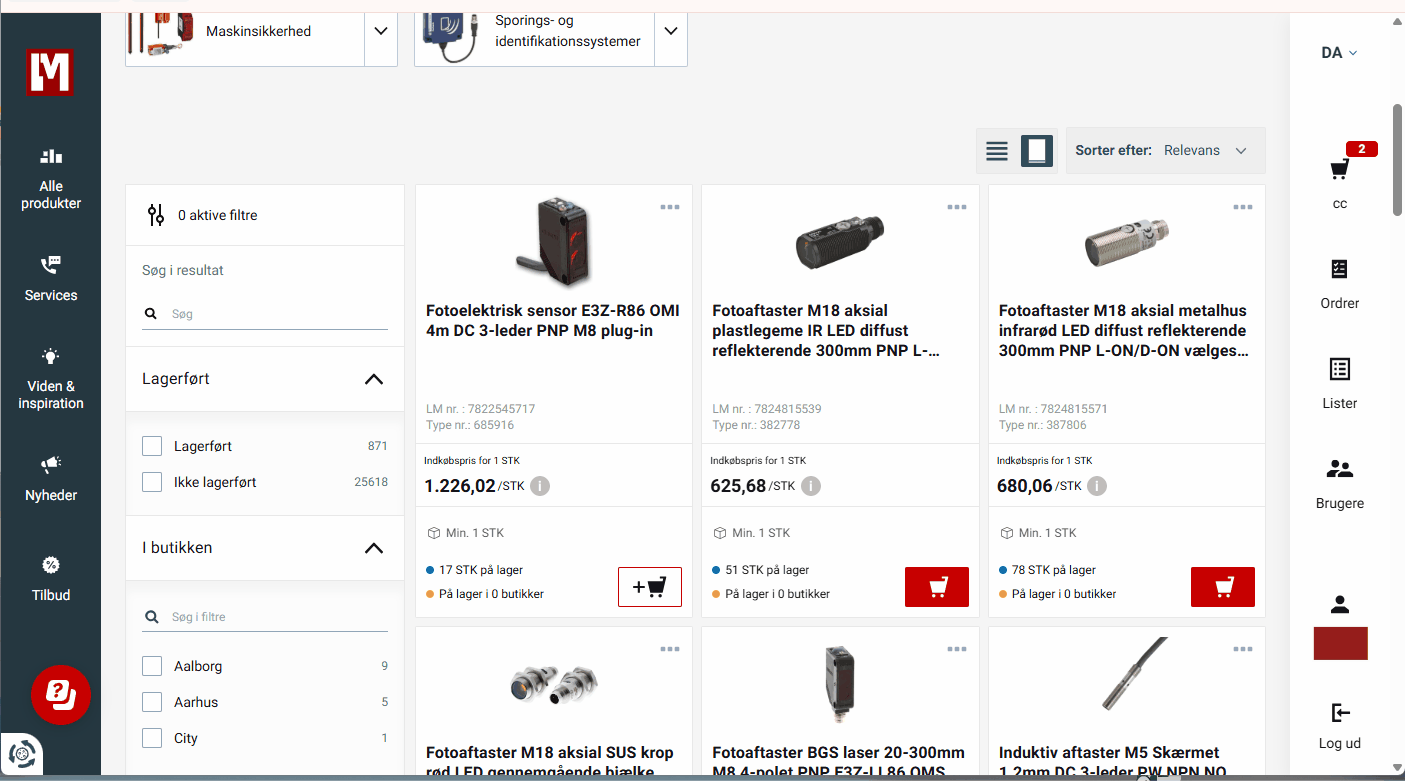
Task: Open the help chat bubble icon
Action: 61,693
